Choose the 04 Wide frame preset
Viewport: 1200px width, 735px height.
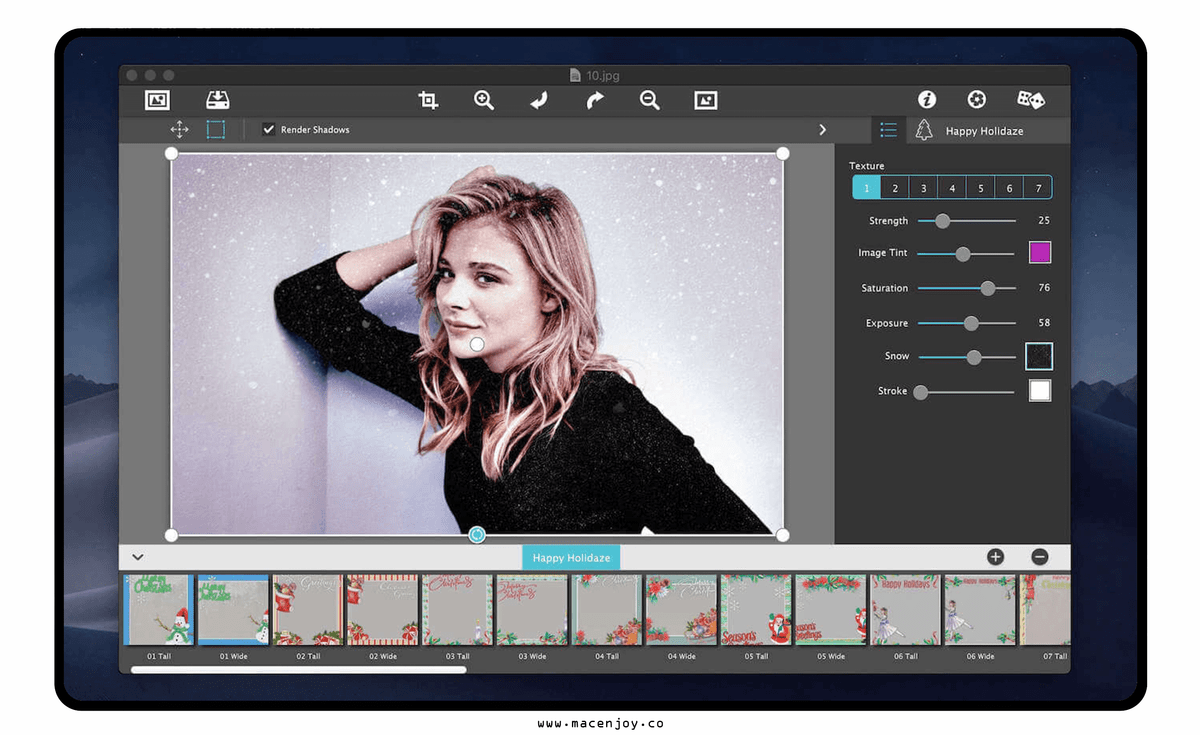tap(681, 609)
